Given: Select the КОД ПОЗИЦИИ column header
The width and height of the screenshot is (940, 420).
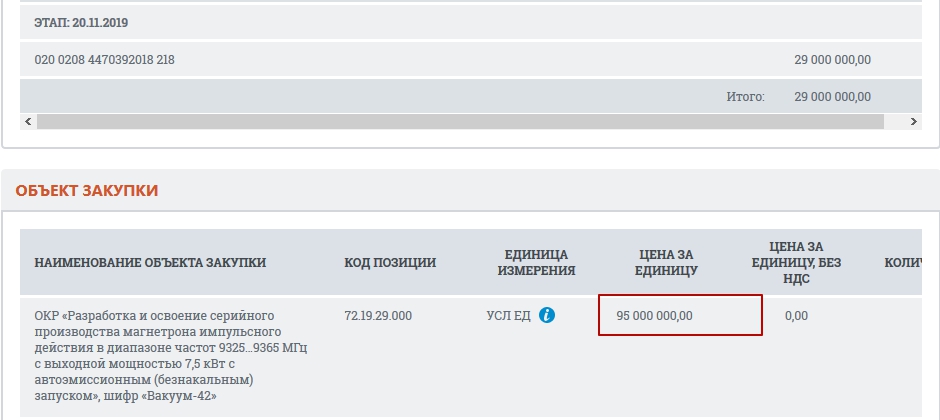Looking at the screenshot, I should (390, 262).
